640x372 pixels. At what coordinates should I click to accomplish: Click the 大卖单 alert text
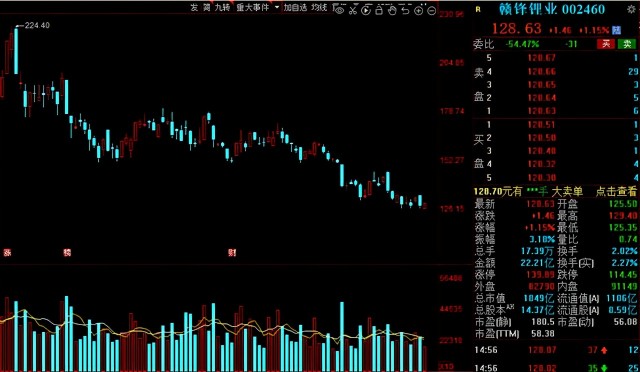click(x=567, y=191)
